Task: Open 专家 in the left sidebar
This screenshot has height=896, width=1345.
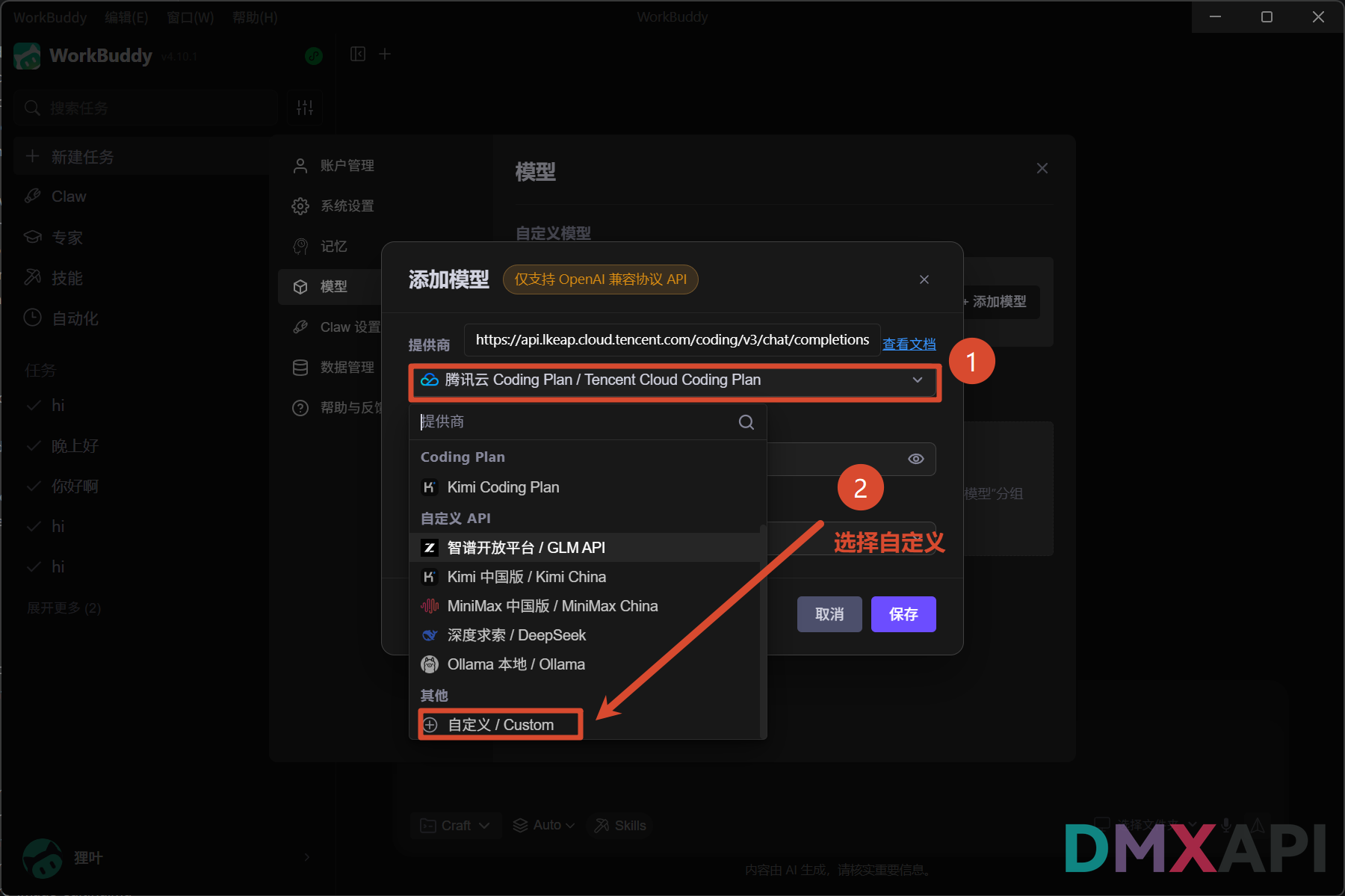Action: 142,238
